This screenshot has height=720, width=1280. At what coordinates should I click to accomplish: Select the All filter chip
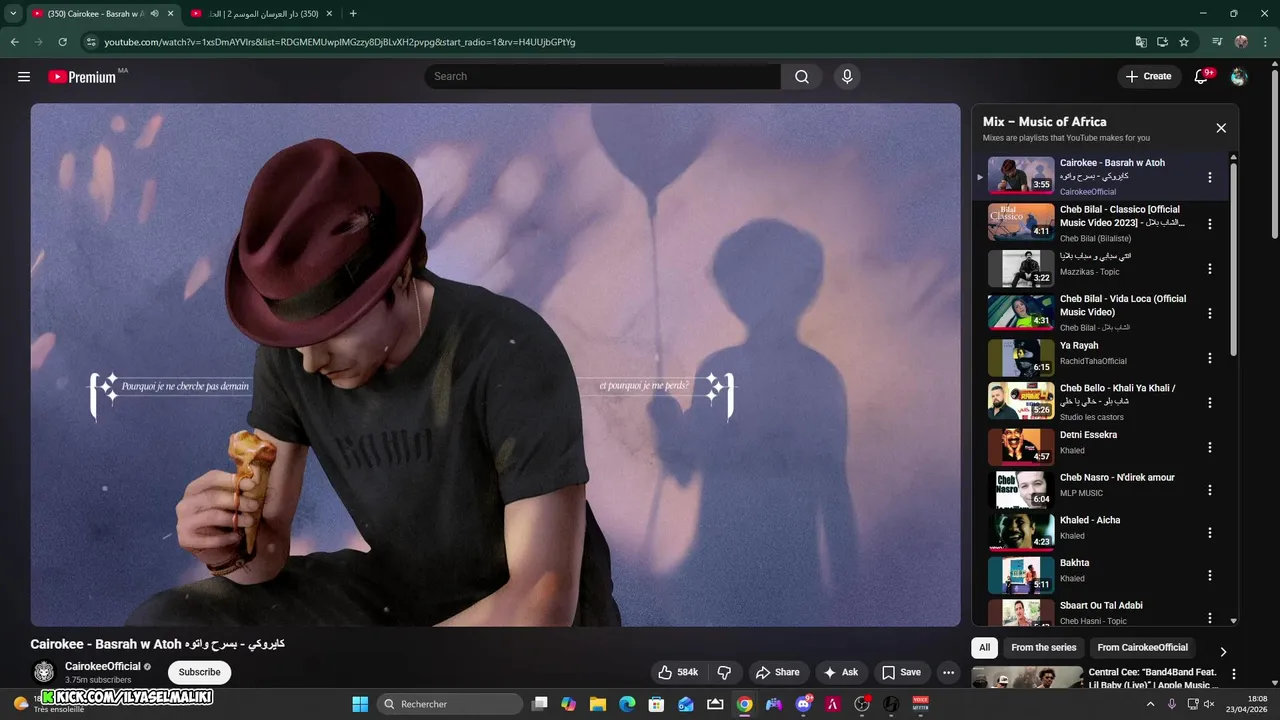[x=985, y=647]
